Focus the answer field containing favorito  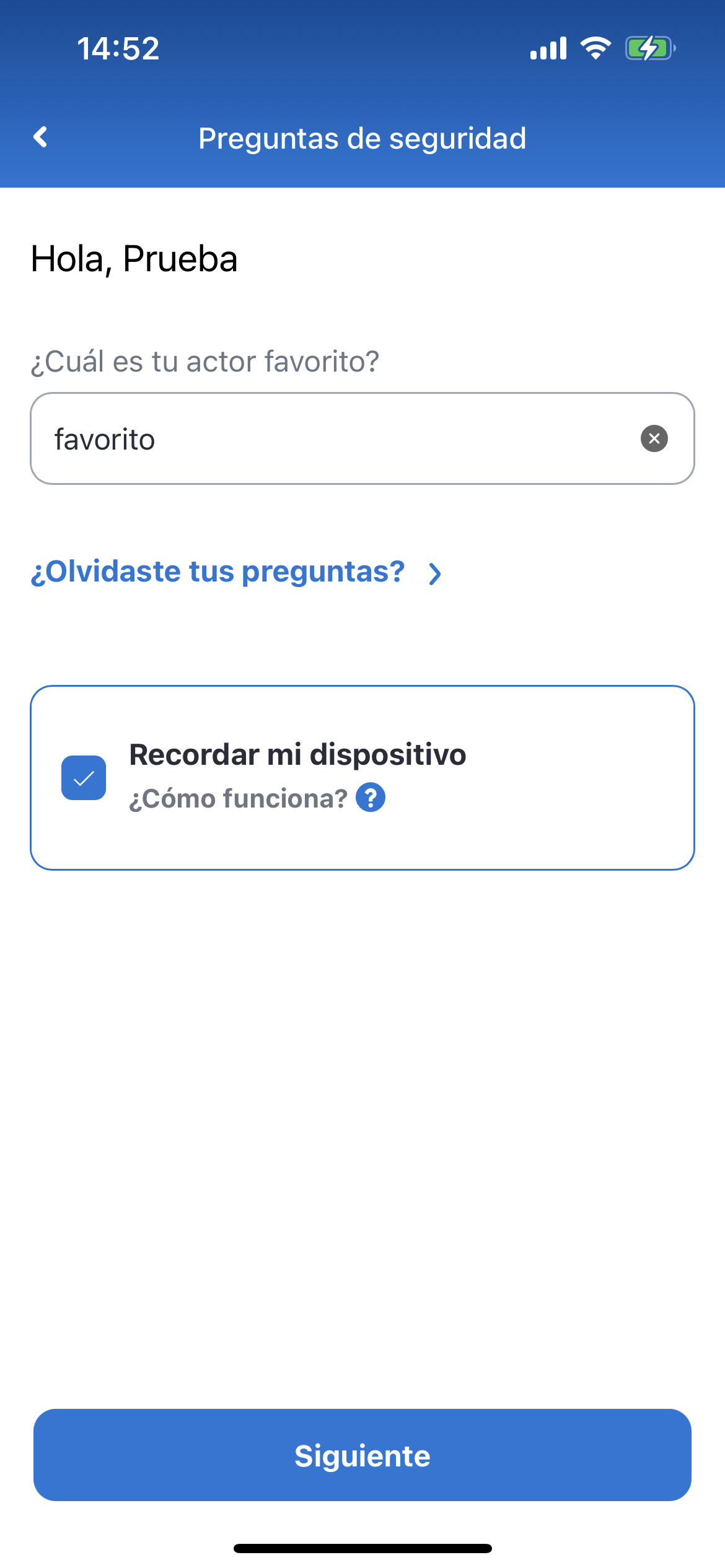335,438
